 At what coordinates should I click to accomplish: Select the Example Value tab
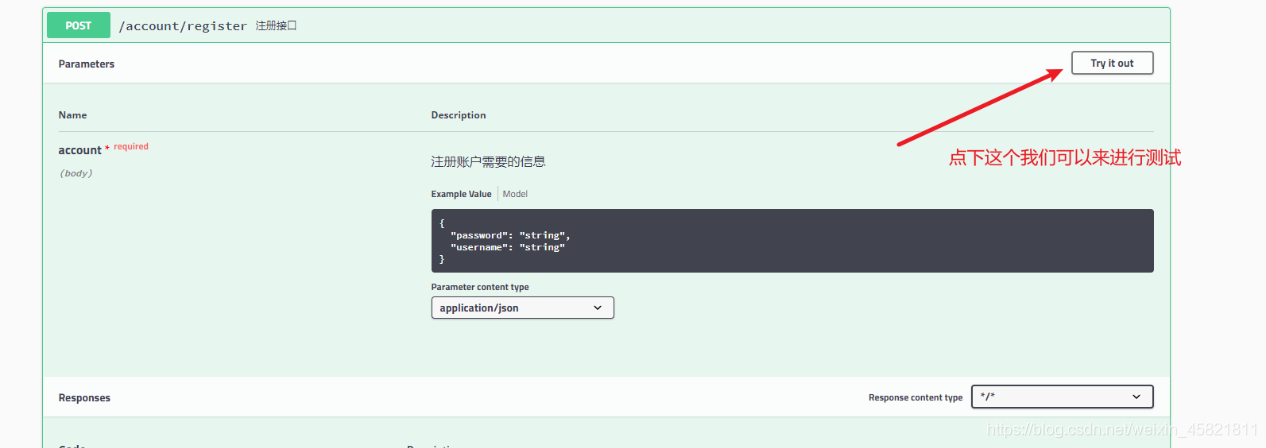[461, 194]
